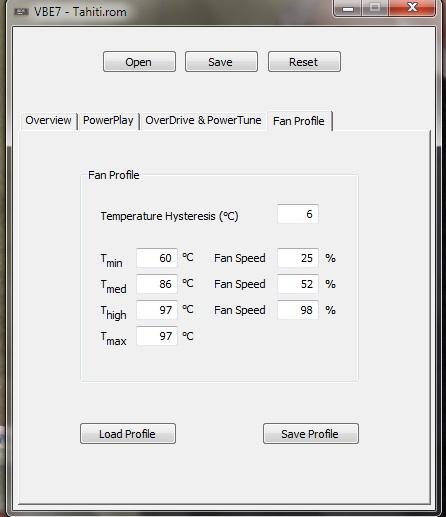
Task: Edit Fan Speed field showing 52
Action: click(298, 284)
